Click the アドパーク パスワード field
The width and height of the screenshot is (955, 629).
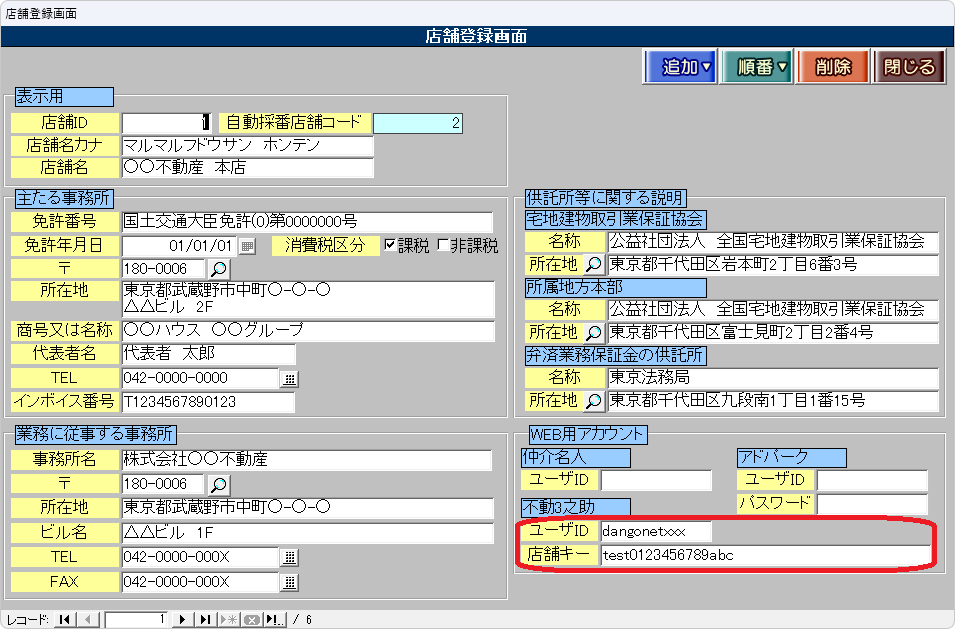pos(872,503)
